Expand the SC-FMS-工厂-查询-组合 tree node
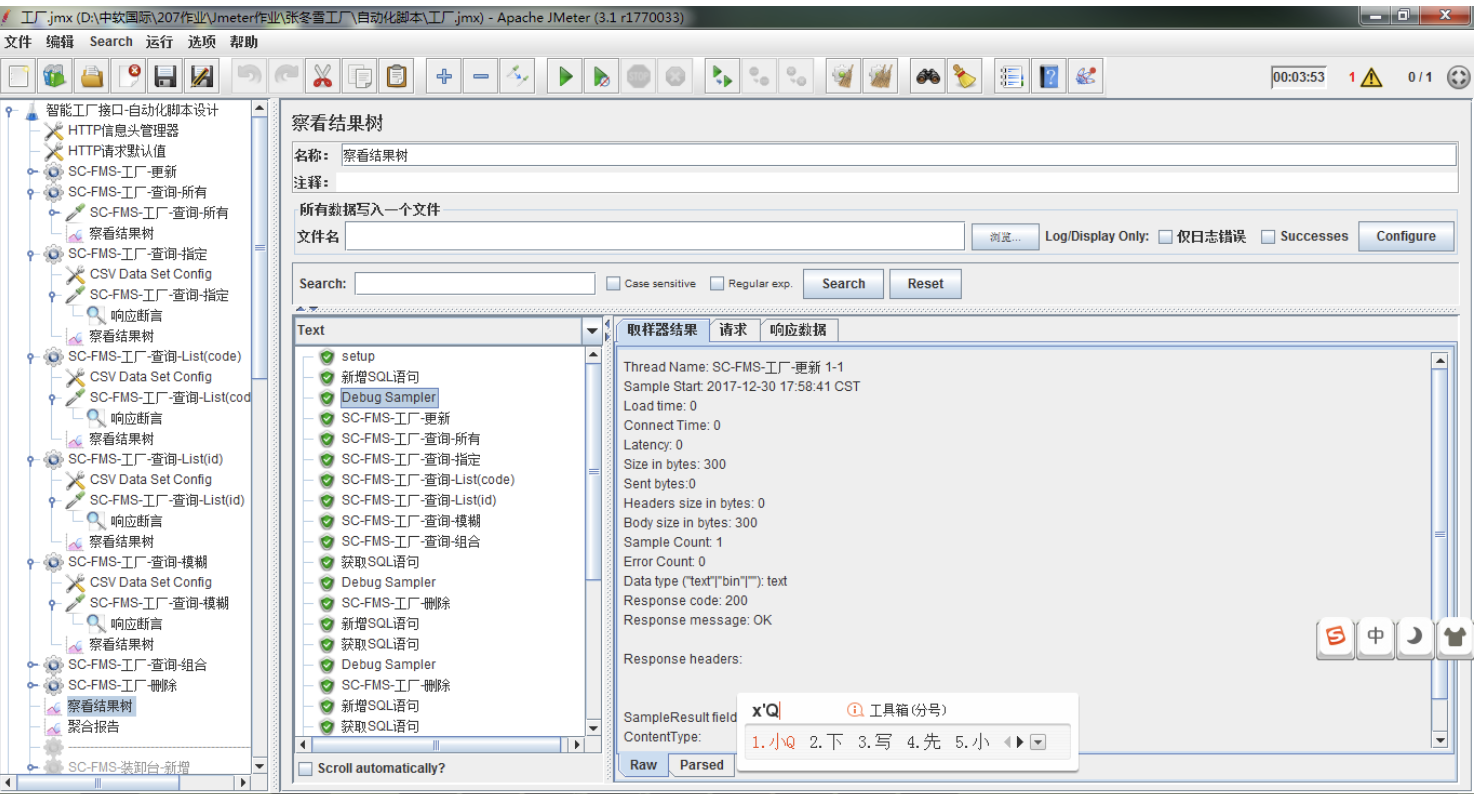Screen dimensions: 1476x794 pyautogui.click(x=32, y=665)
